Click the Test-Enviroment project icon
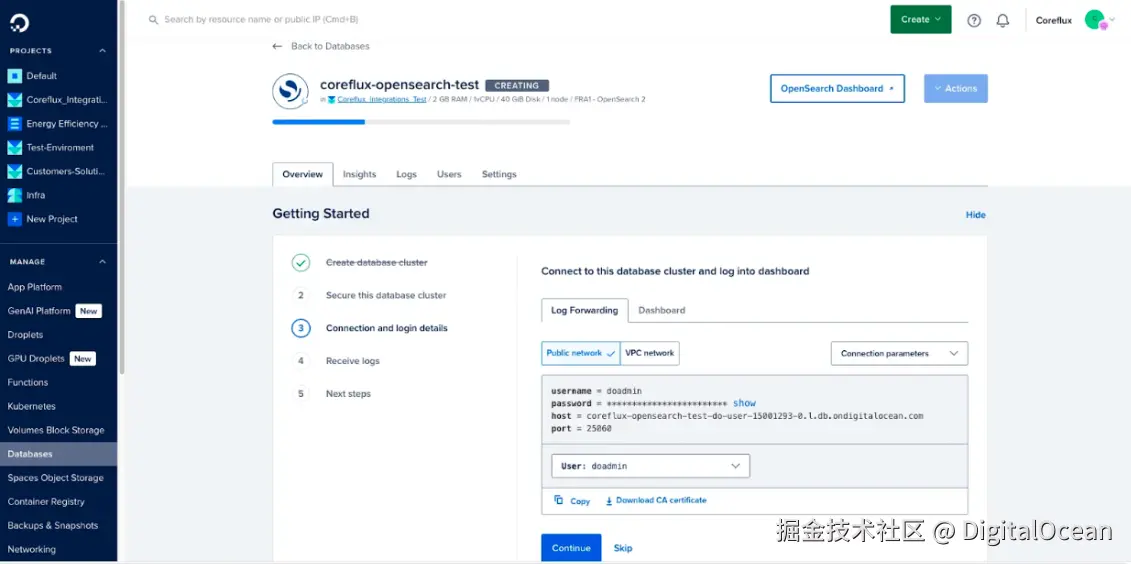Screen dimensions: 1131x564 [x=14, y=147]
